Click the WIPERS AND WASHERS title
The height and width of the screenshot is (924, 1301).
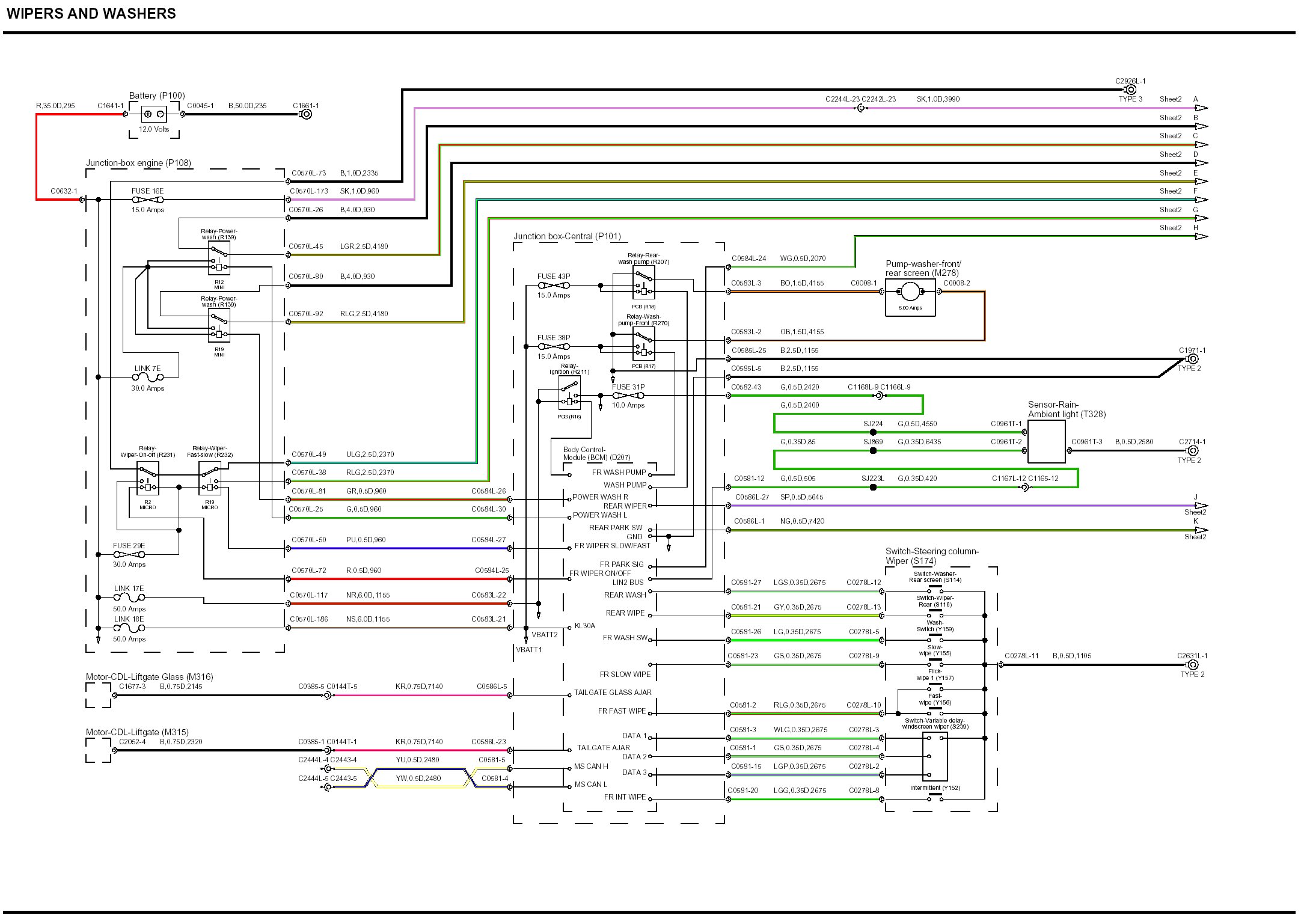pos(91,14)
